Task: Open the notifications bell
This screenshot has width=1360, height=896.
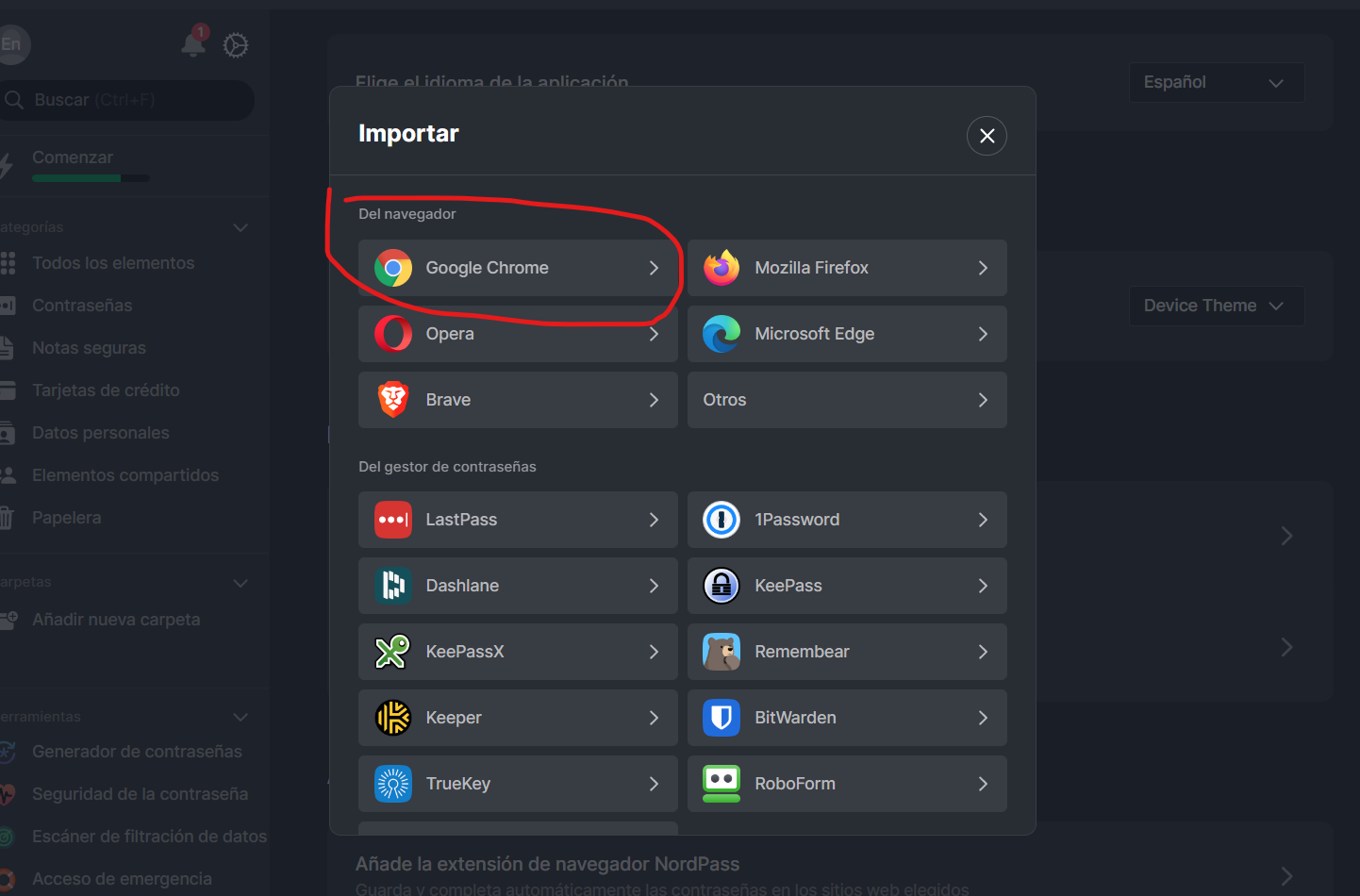Action: 193,43
